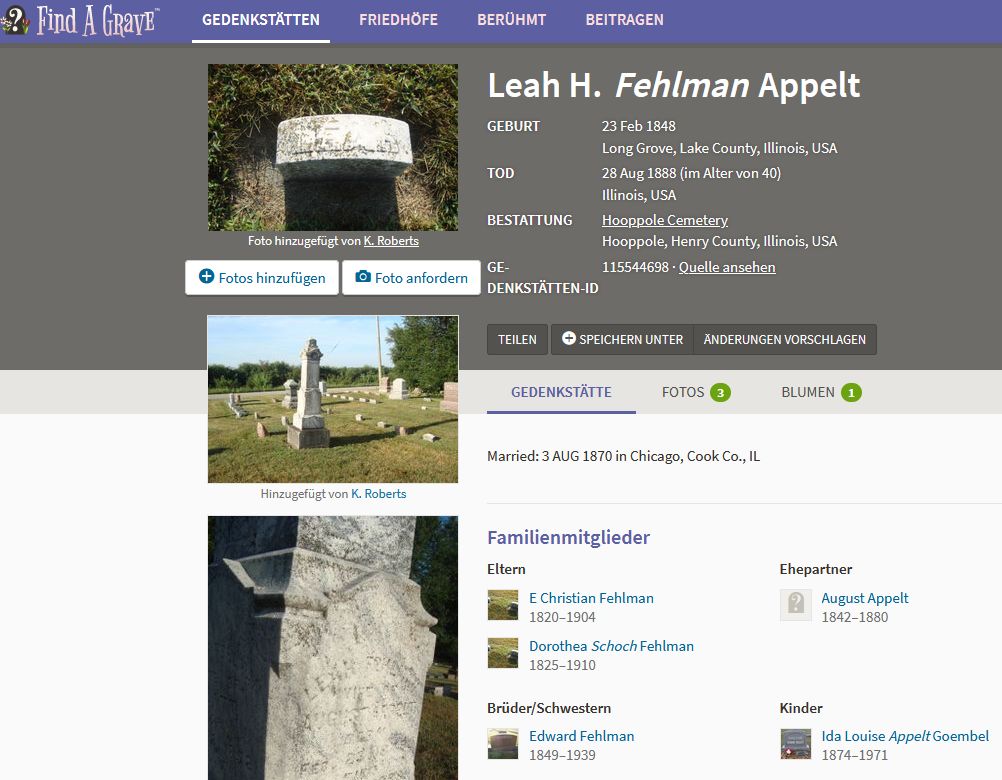This screenshot has height=780, width=1002.
Task: Open the Friedhöfe menu
Action: point(398,20)
